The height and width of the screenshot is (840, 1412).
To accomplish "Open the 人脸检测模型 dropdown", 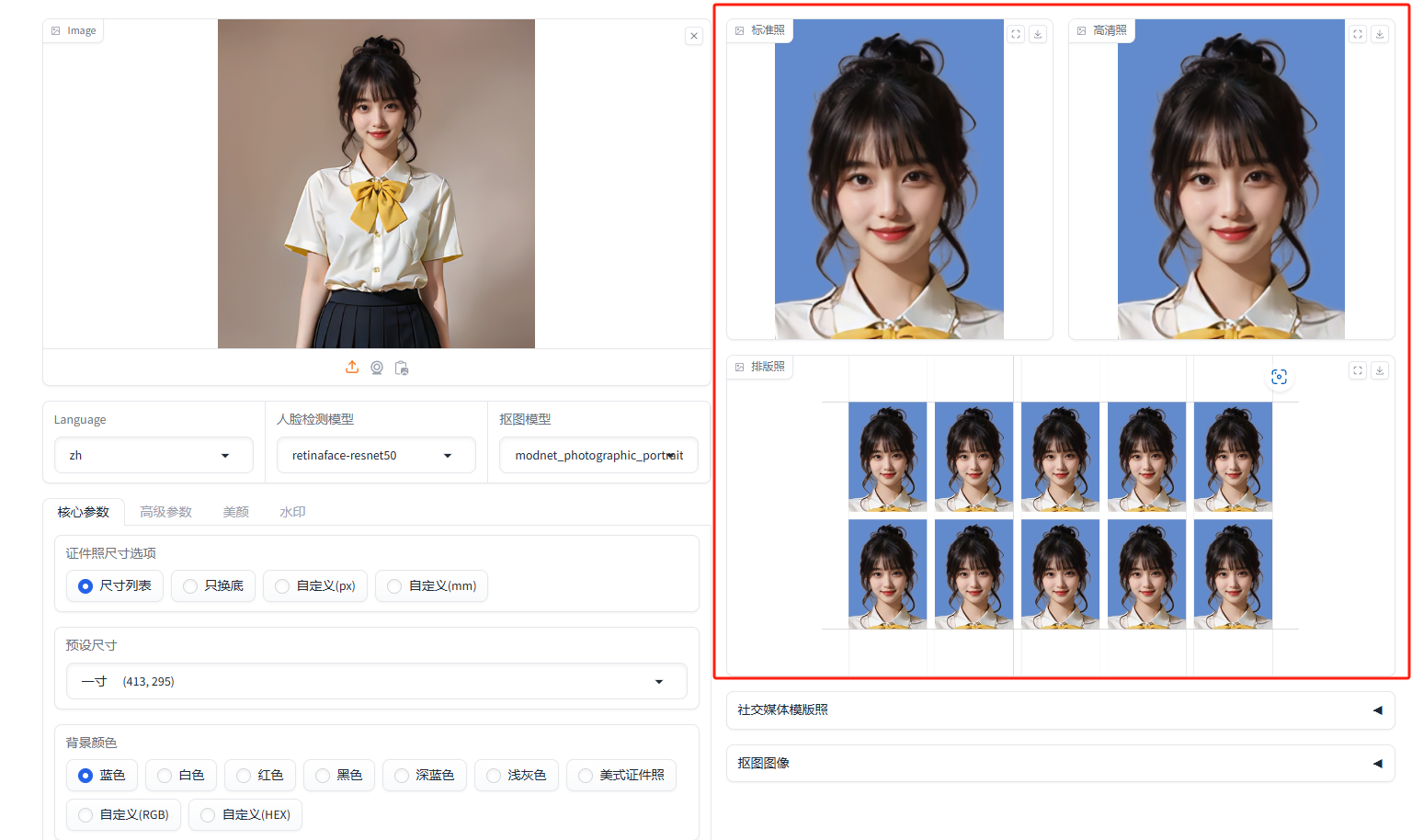I will [x=376, y=455].
